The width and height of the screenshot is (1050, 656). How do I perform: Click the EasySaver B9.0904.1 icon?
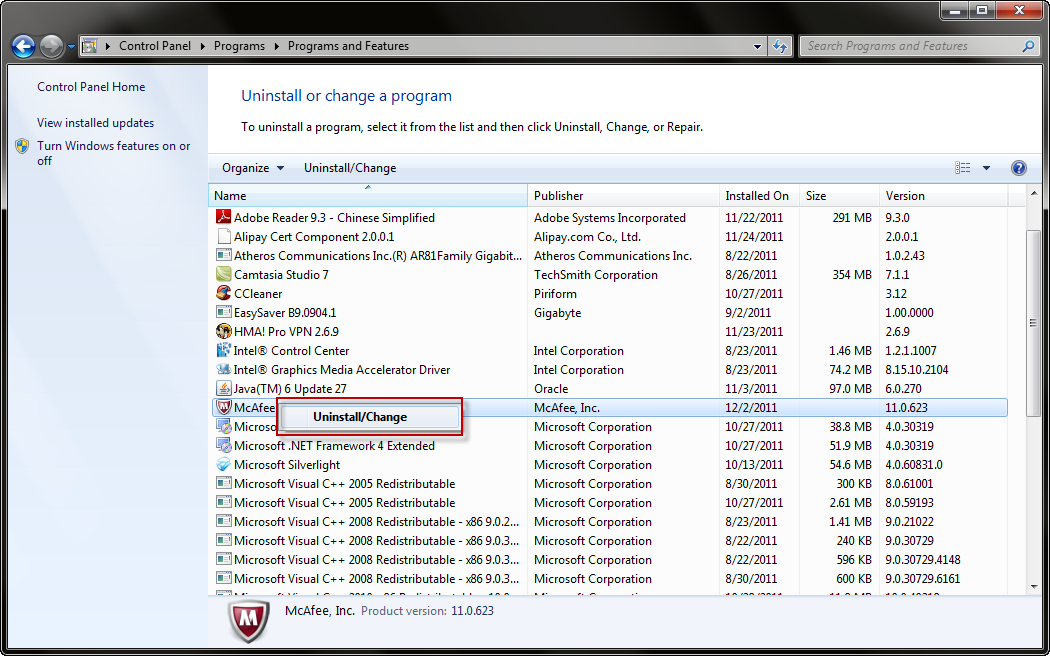[224, 313]
